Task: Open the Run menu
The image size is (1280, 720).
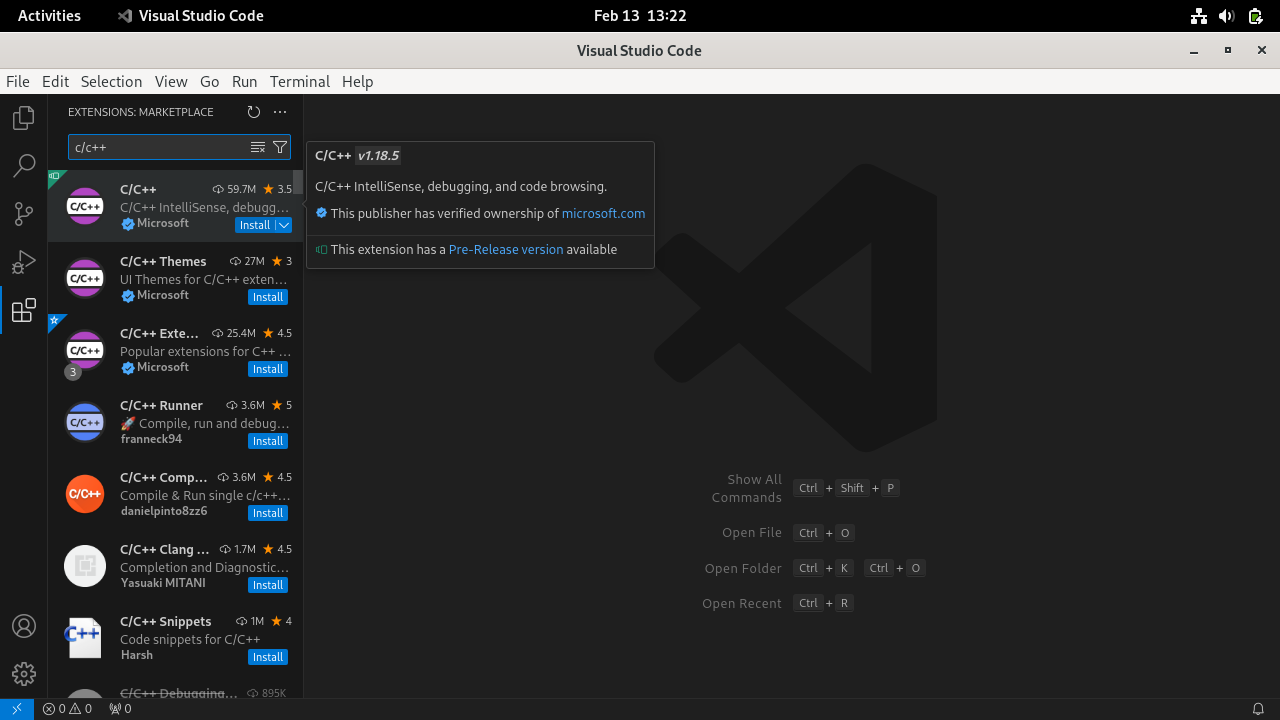Action: point(244,81)
